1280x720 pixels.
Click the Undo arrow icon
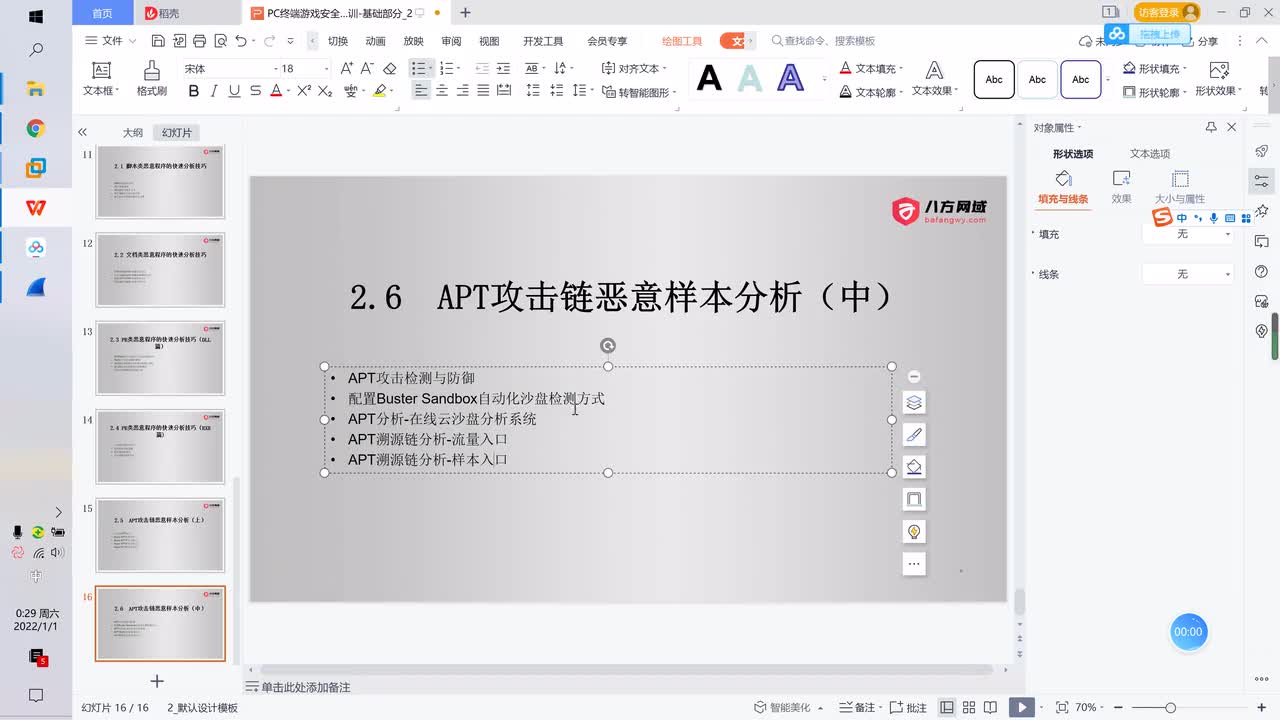pos(241,41)
